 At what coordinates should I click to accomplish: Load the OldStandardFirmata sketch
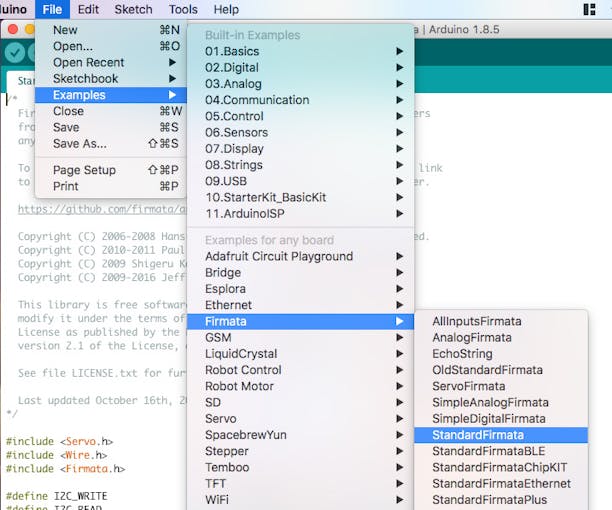(501, 370)
